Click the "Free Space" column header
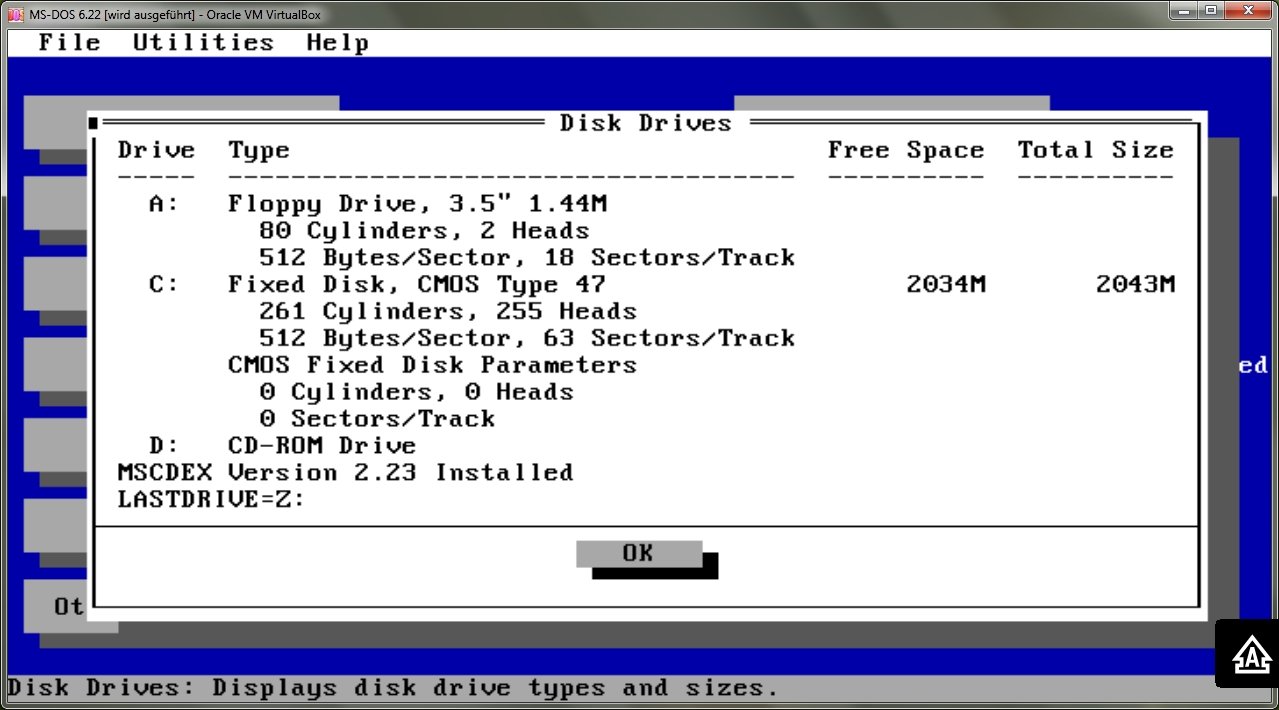The height and width of the screenshot is (710, 1279). pyautogui.click(x=906, y=150)
